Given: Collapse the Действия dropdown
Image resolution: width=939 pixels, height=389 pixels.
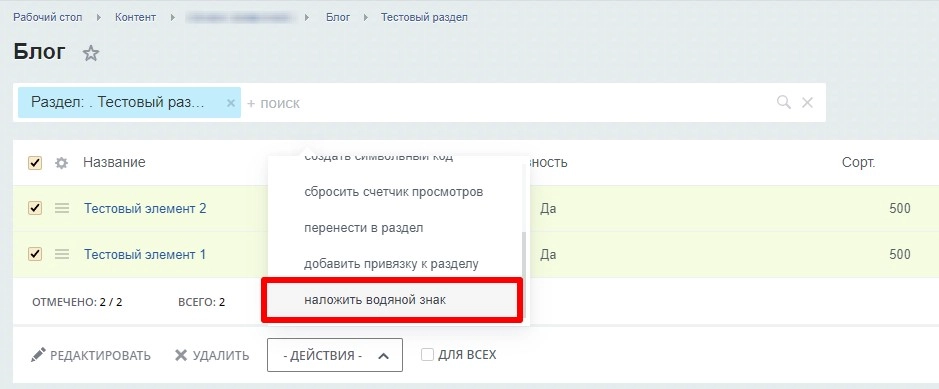Looking at the screenshot, I should click(335, 355).
